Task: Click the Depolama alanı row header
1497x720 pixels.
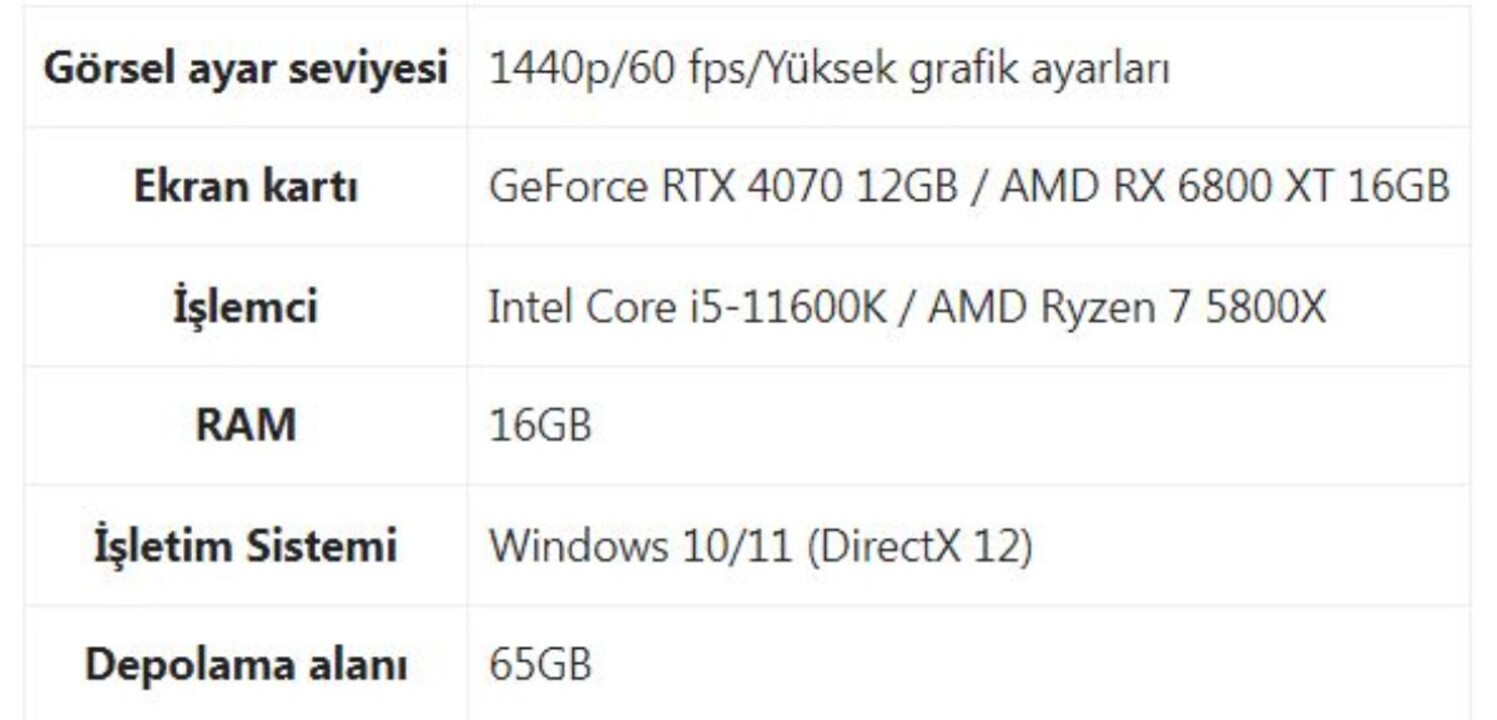Action: [x=246, y=664]
